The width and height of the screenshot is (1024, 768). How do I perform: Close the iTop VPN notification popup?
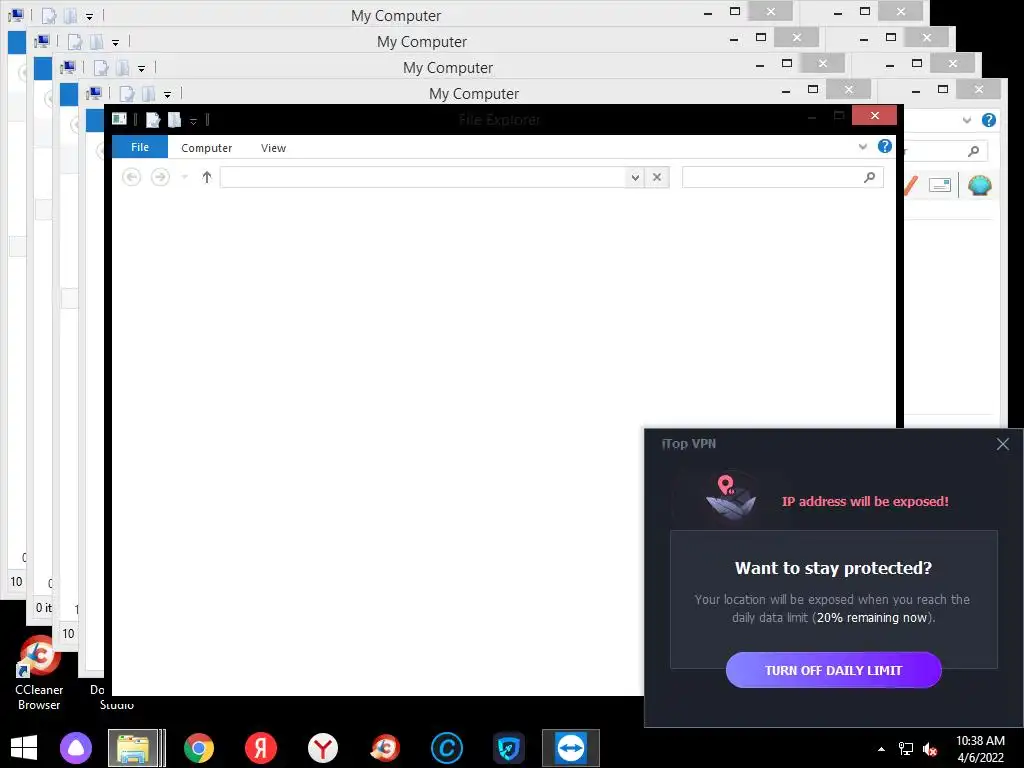(1002, 444)
